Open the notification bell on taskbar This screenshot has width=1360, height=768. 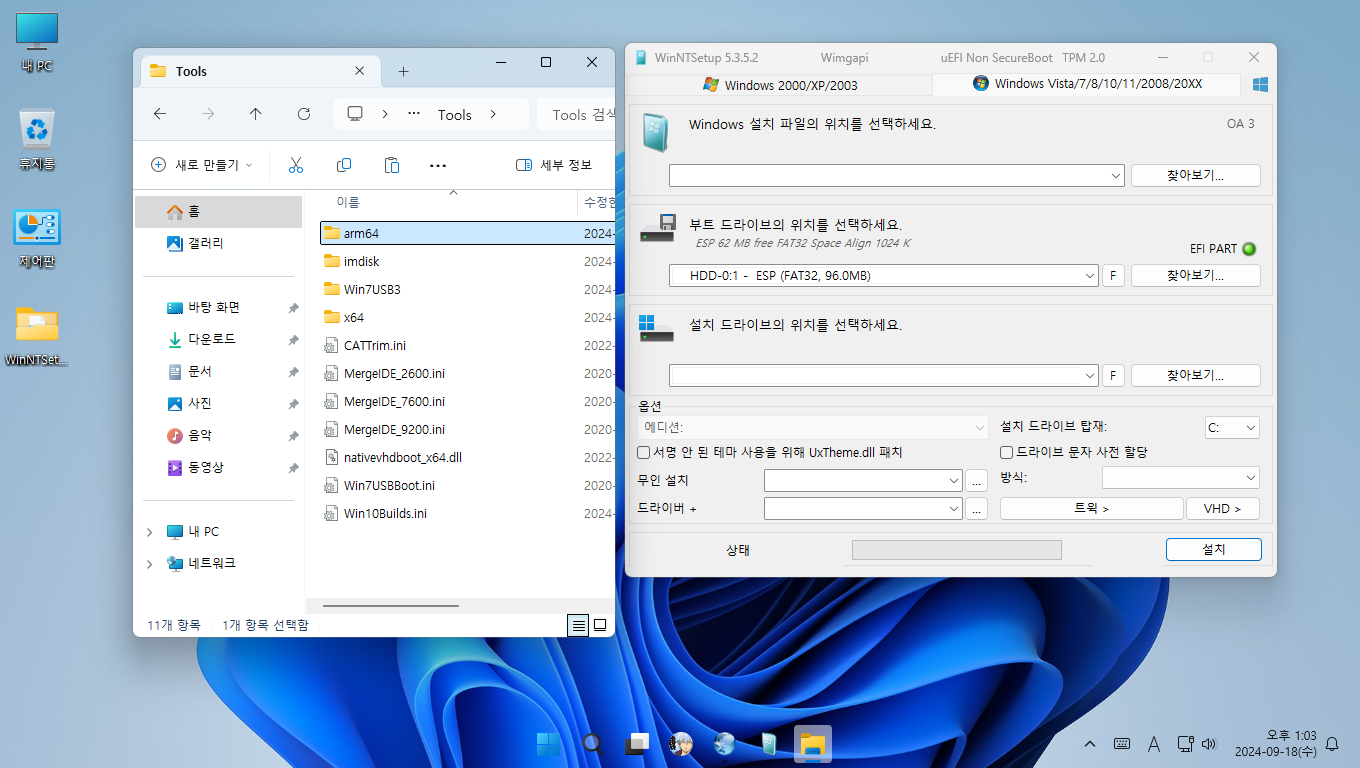1332,744
